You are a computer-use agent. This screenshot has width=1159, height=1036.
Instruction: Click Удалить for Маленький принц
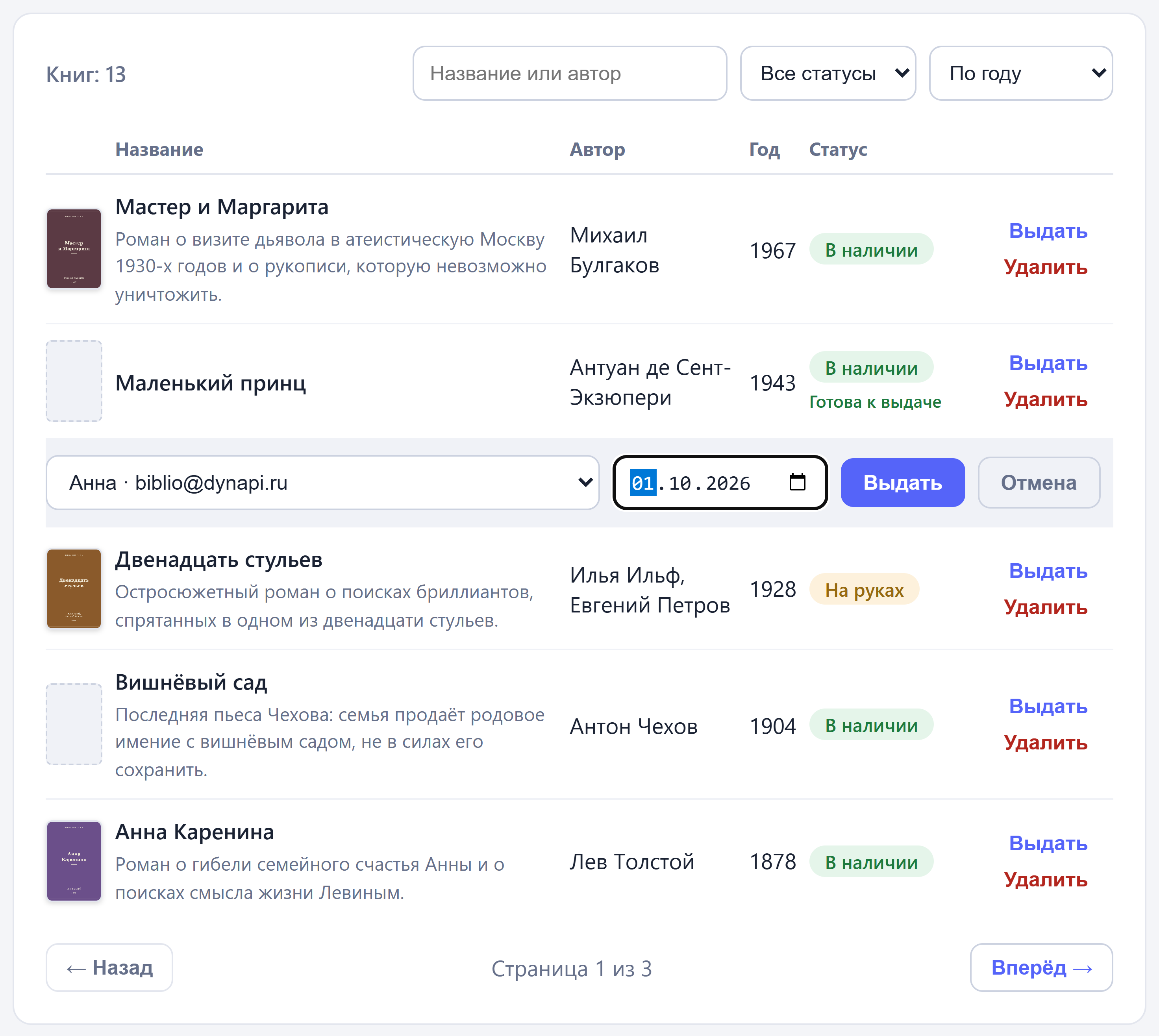(1045, 399)
